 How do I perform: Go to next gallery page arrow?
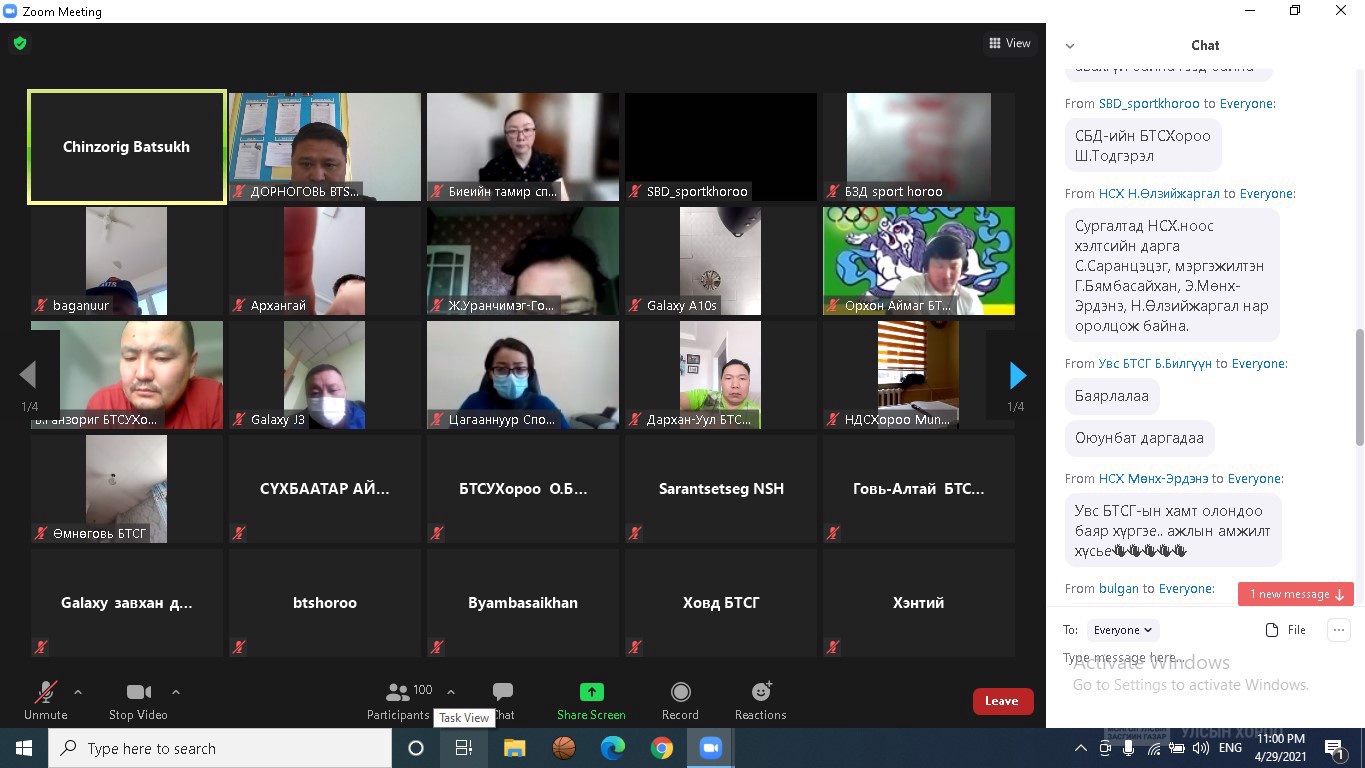click(x=1017, y=375)
